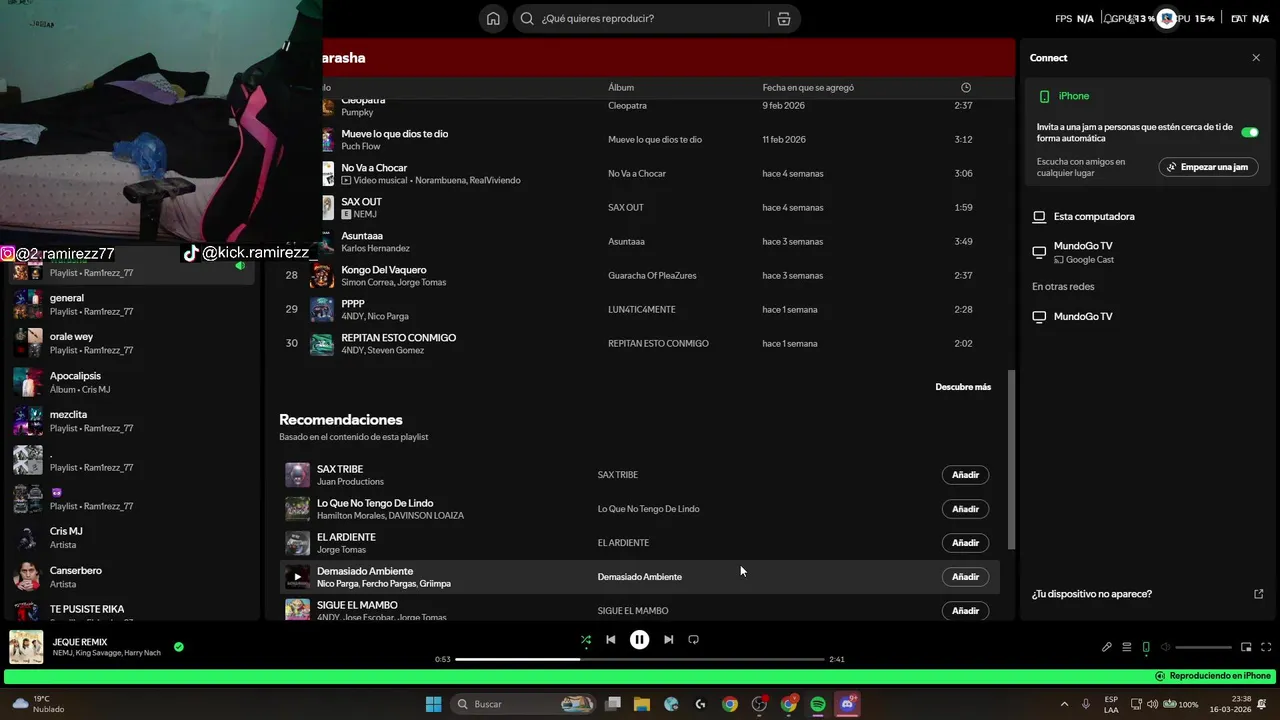Screen dimensions: 1280x720
Task: Open Canserbero artist in library
Action: coord(130,577)
